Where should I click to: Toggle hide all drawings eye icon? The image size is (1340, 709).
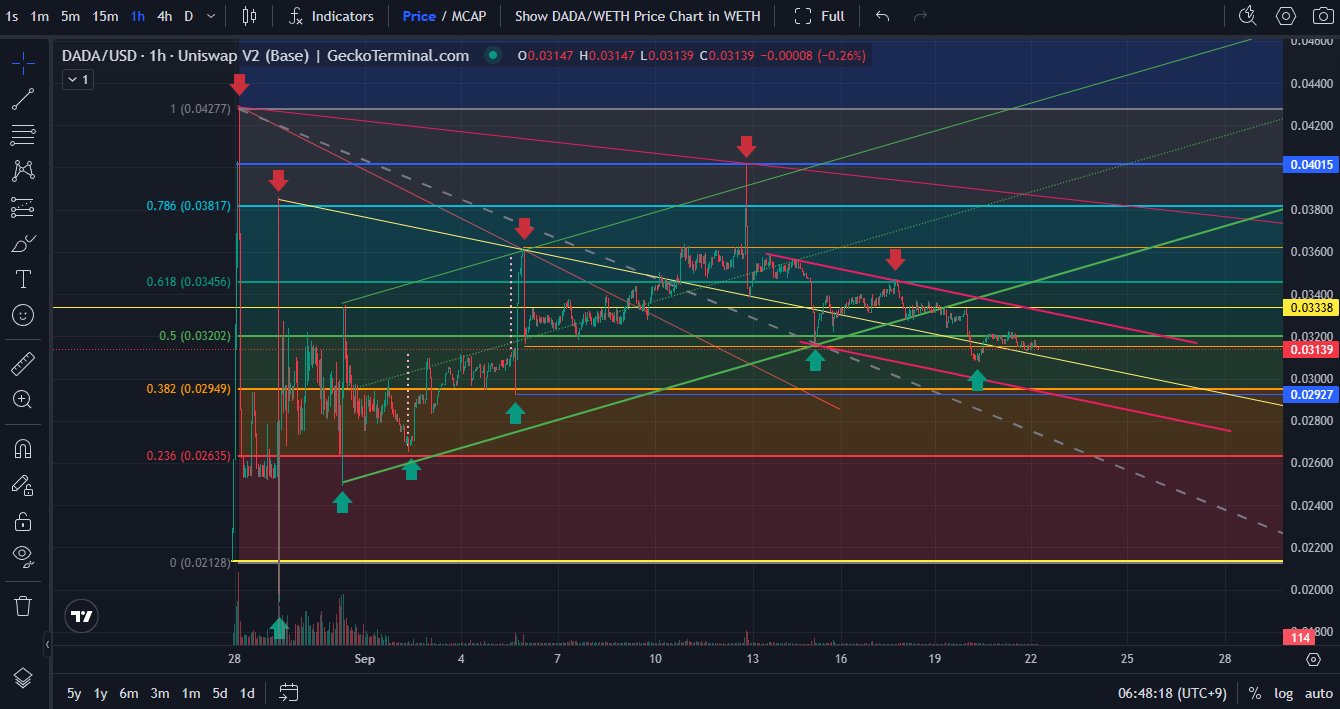tap(23, 557)
